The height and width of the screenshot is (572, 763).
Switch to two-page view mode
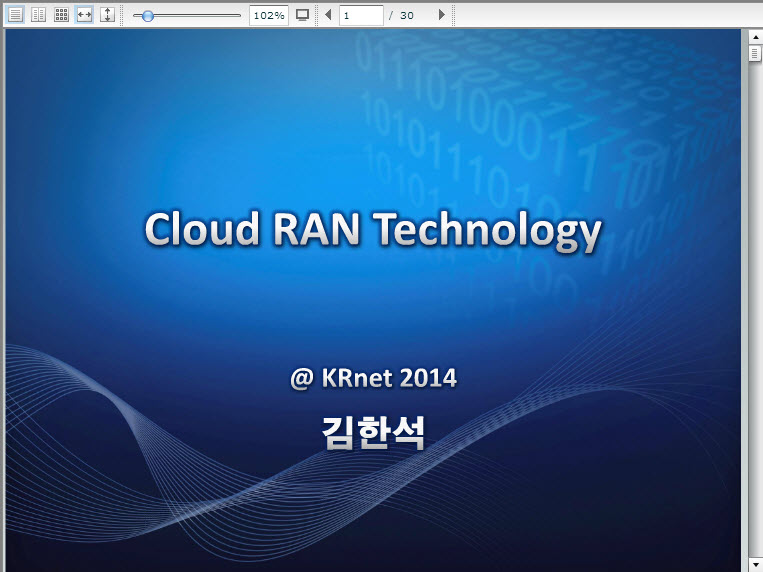tap(38, 15)
